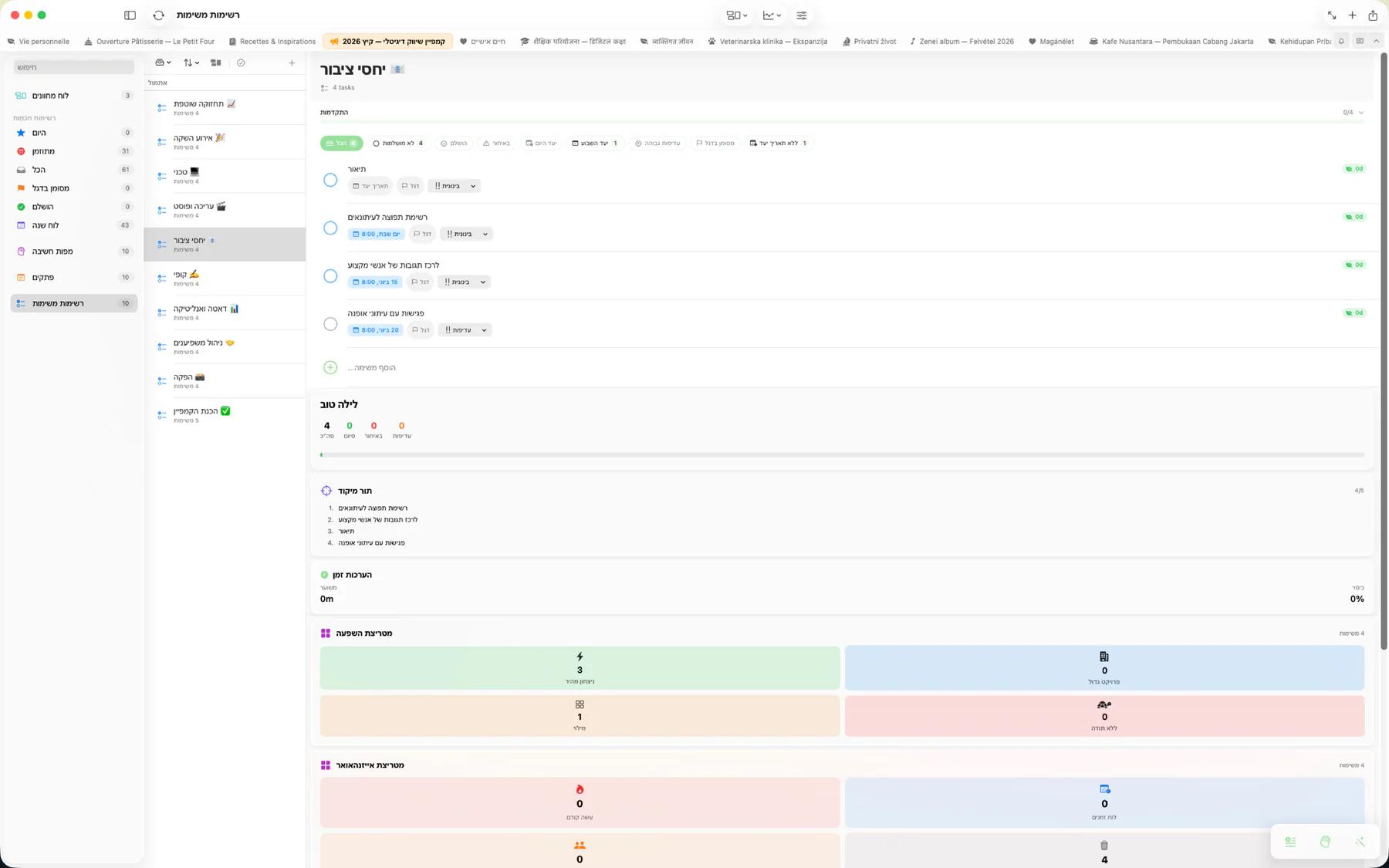Click the main vertical scrollbar
The width and height of the screenshot is (1389, 868).
1384,351
